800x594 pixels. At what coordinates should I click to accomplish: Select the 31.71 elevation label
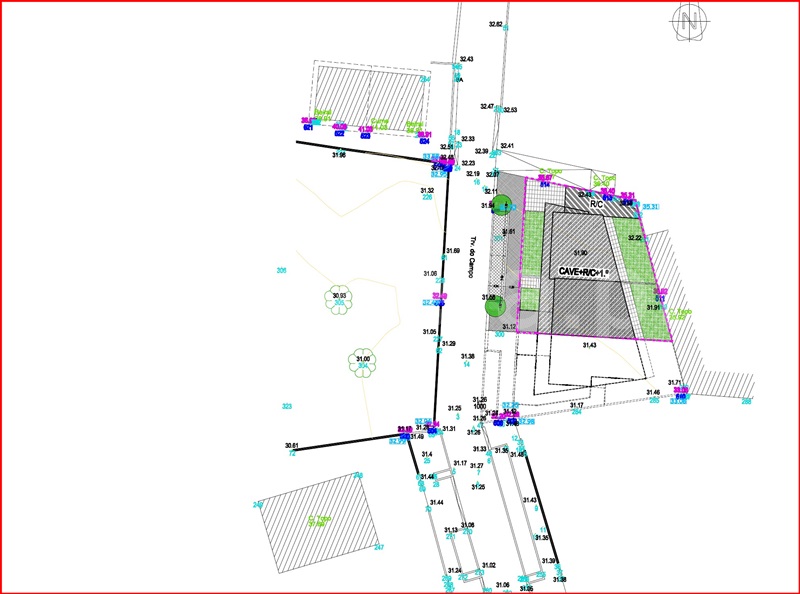(674, 383)
